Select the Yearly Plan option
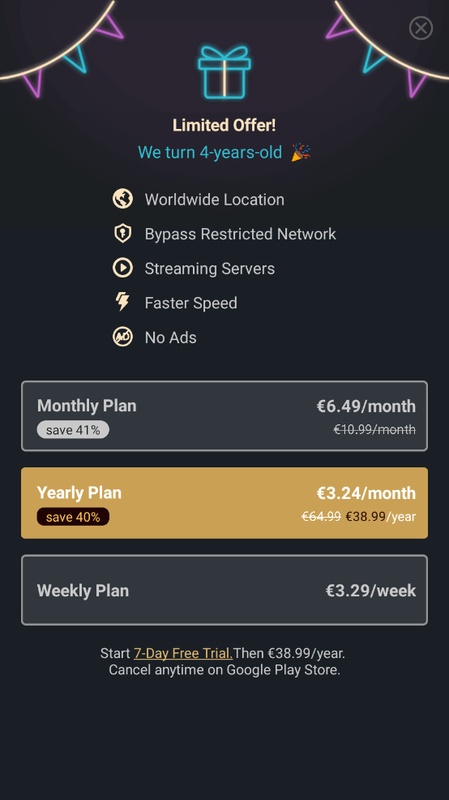 coord(224,503)
